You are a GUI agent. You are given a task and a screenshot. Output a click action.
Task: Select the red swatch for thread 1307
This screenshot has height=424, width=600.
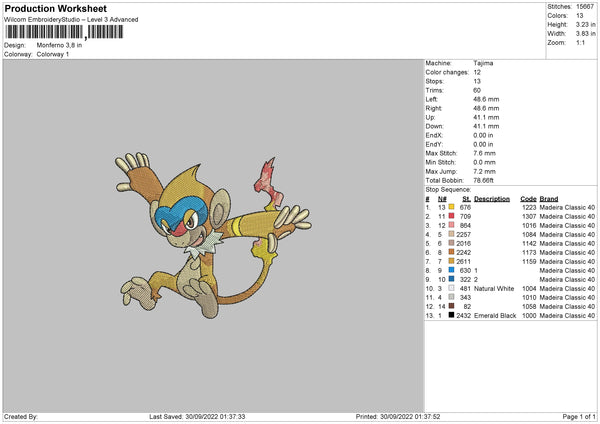[x=451, y=216]
